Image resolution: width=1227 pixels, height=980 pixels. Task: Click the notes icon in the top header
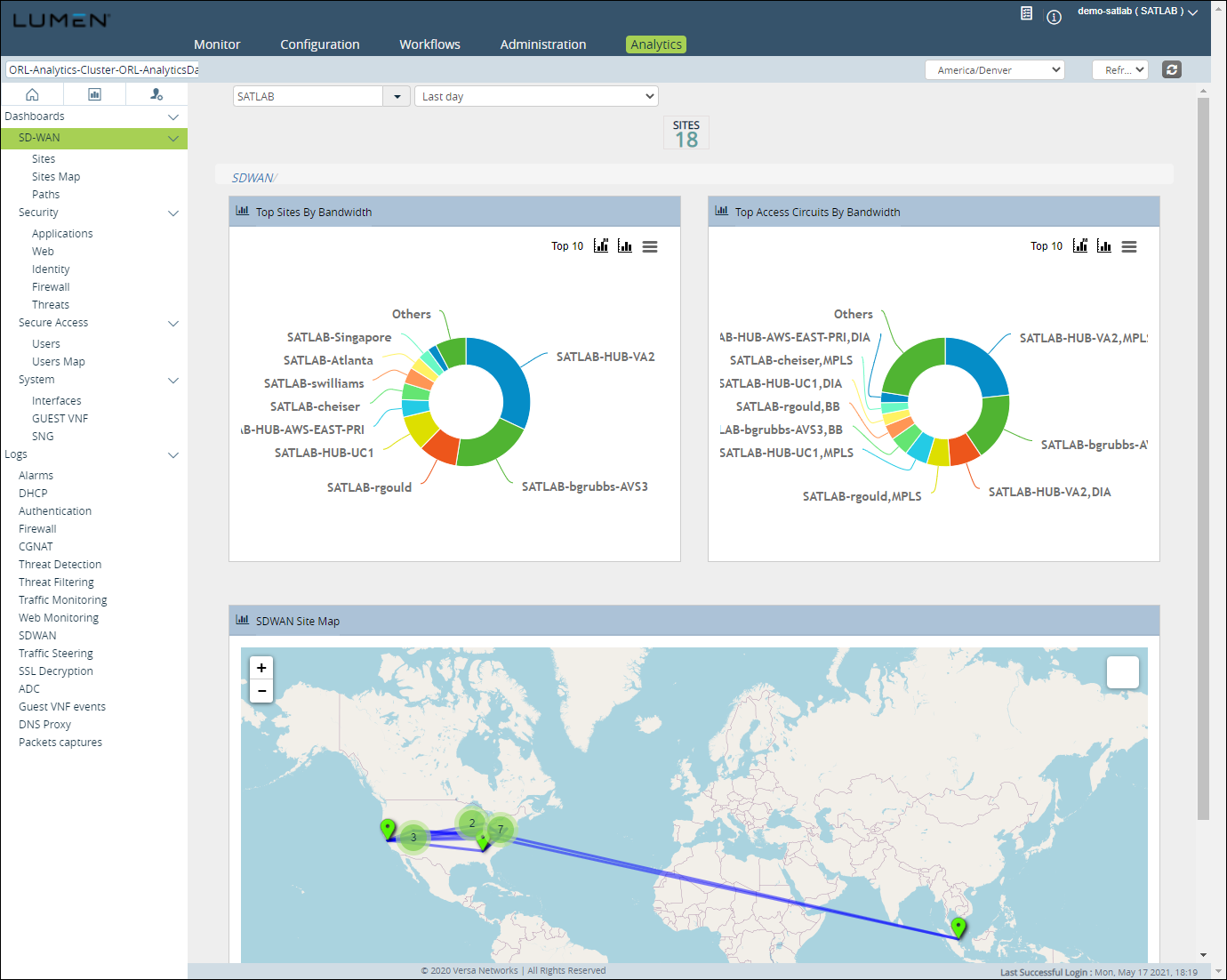1026,13
